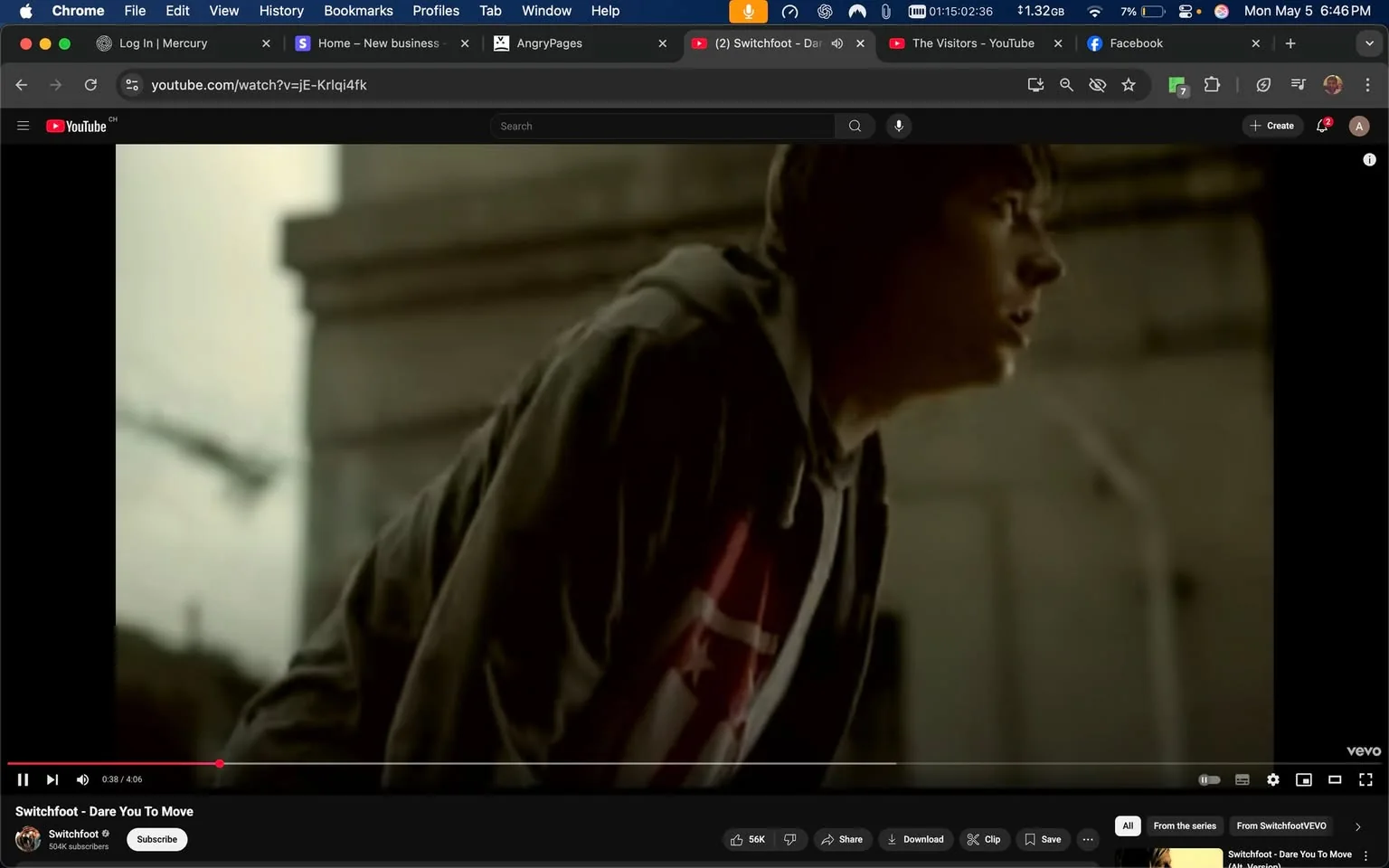Download the video
Image resolution: width=1389 pixels, height=868 pixels.
coord(915,840)
